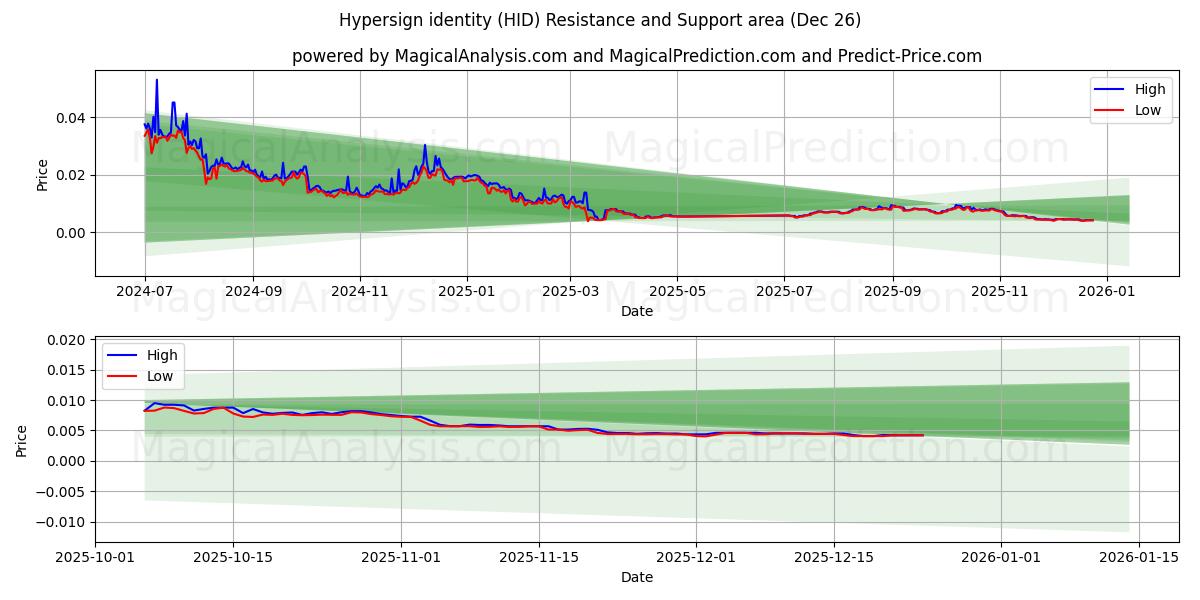
Task: Click the '0.015' y-axis label on bottom chart
Action: pyautogui.click(x=67, y=370)
